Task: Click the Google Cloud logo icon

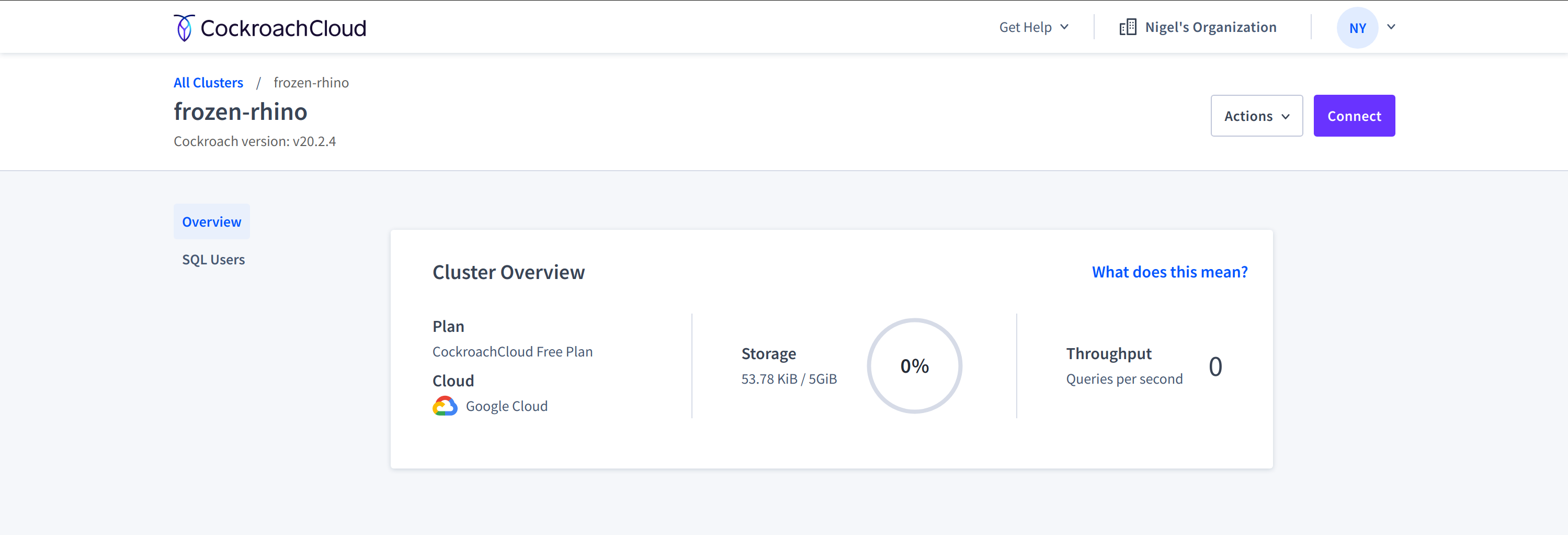Action: 445,406
